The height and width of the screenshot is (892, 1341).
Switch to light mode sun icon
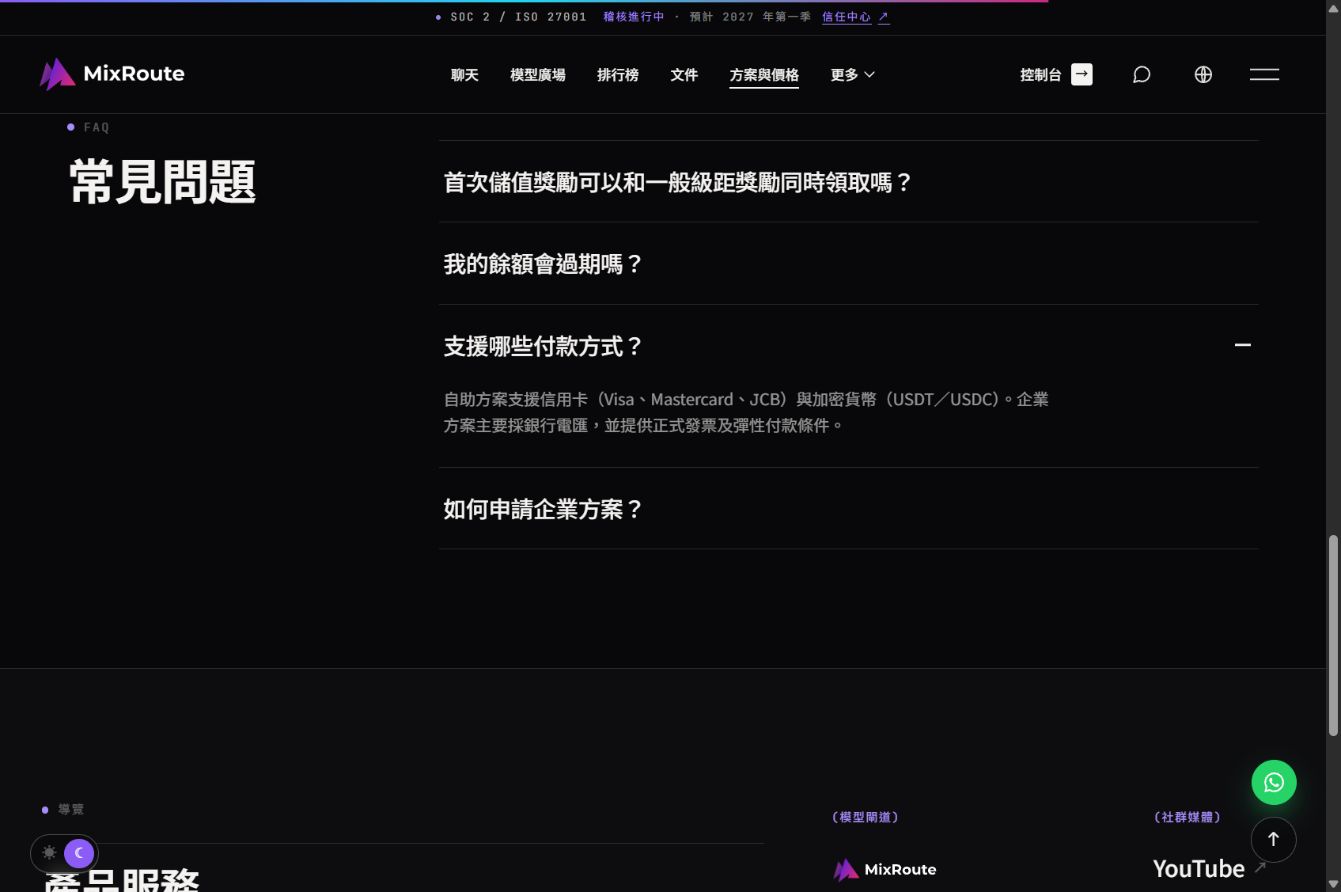tap(49, 853)
